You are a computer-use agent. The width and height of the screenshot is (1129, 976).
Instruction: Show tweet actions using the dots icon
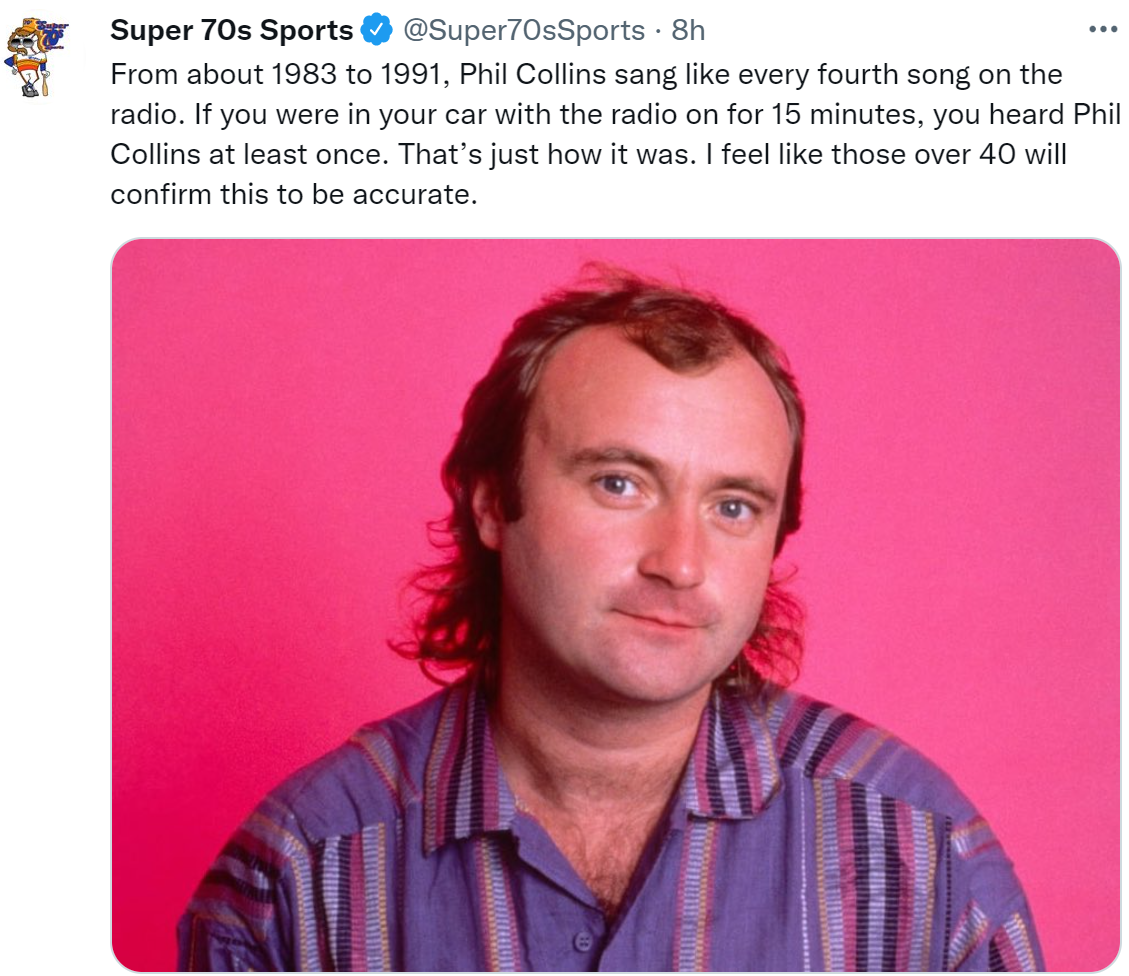[x=1102, y=30]
